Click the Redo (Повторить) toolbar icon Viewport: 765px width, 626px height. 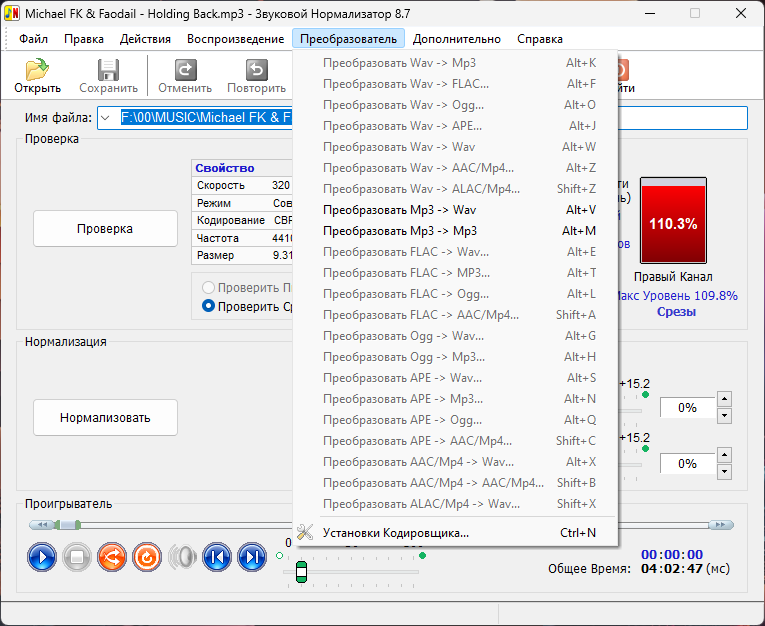click(257, 70)
